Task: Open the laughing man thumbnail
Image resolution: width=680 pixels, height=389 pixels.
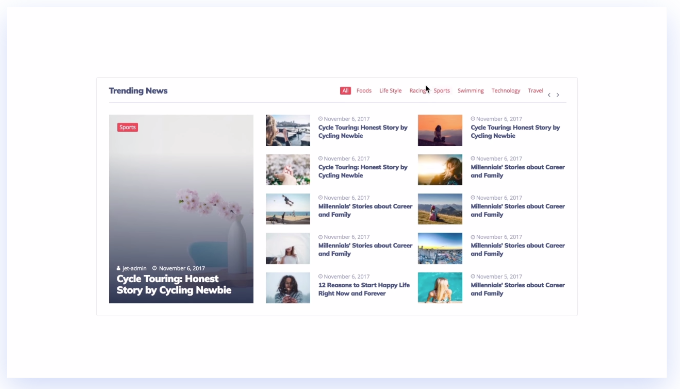Action: [288, 288]
